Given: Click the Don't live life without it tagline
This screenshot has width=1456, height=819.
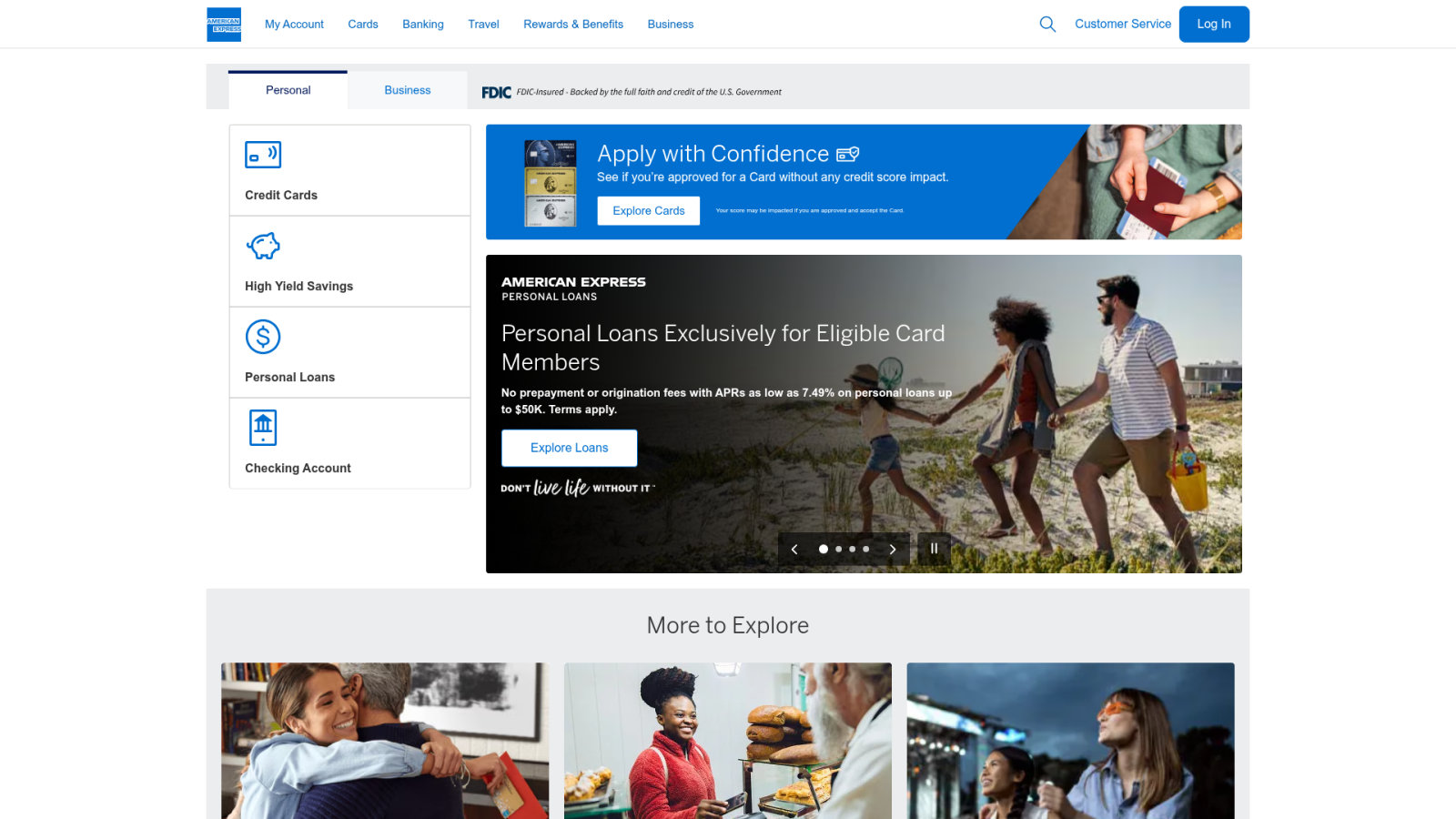Looking at the screenshot, I should (578, 488).
